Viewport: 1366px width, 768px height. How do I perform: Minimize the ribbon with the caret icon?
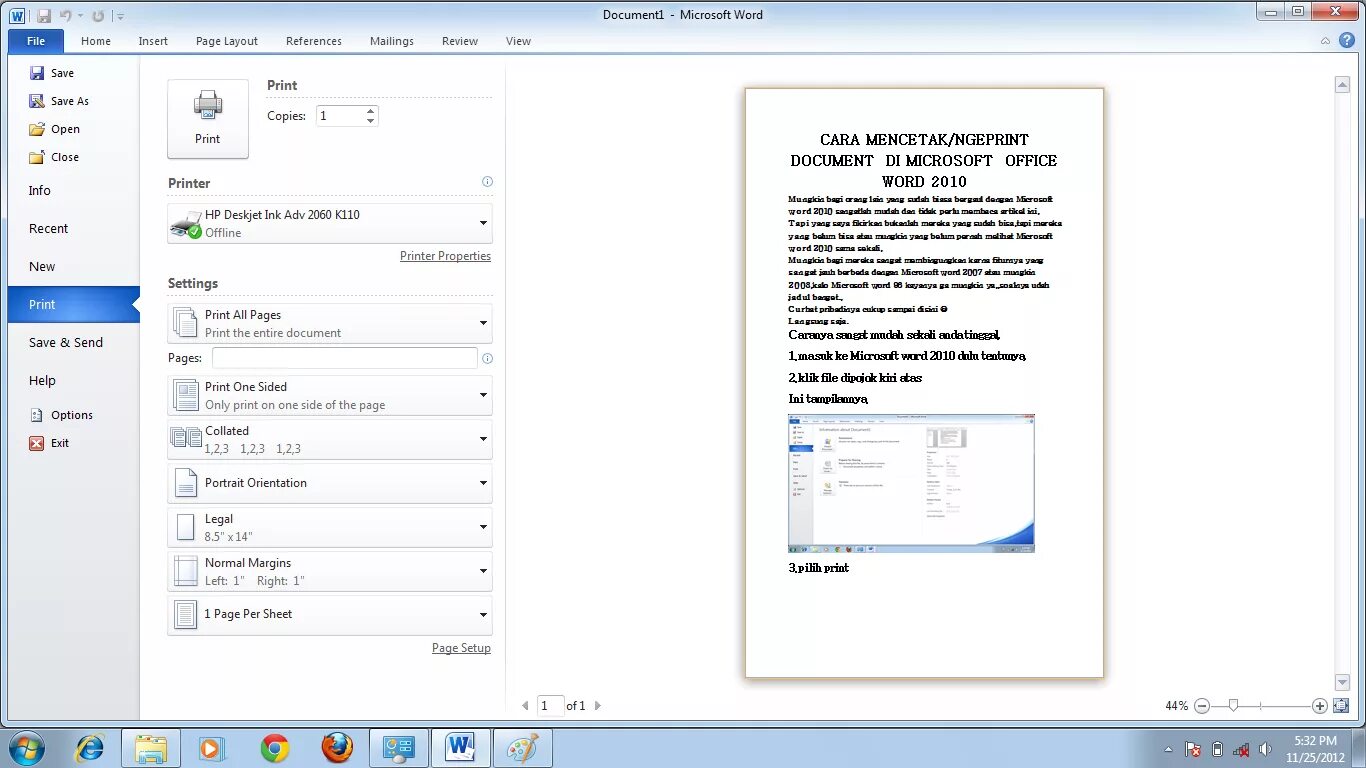pos(1325,41)
